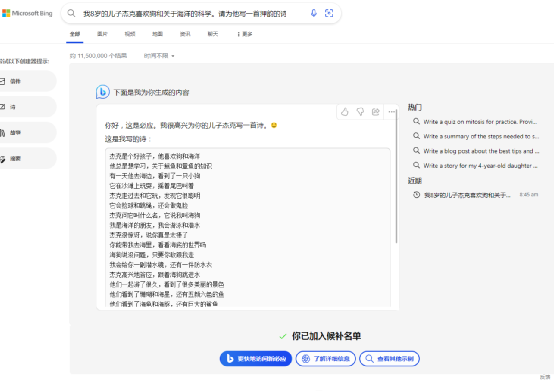The image size is (554, 391).
Task: Click the 你已加入候补名单 waitlist message
Action: click(x=326, y=336)
